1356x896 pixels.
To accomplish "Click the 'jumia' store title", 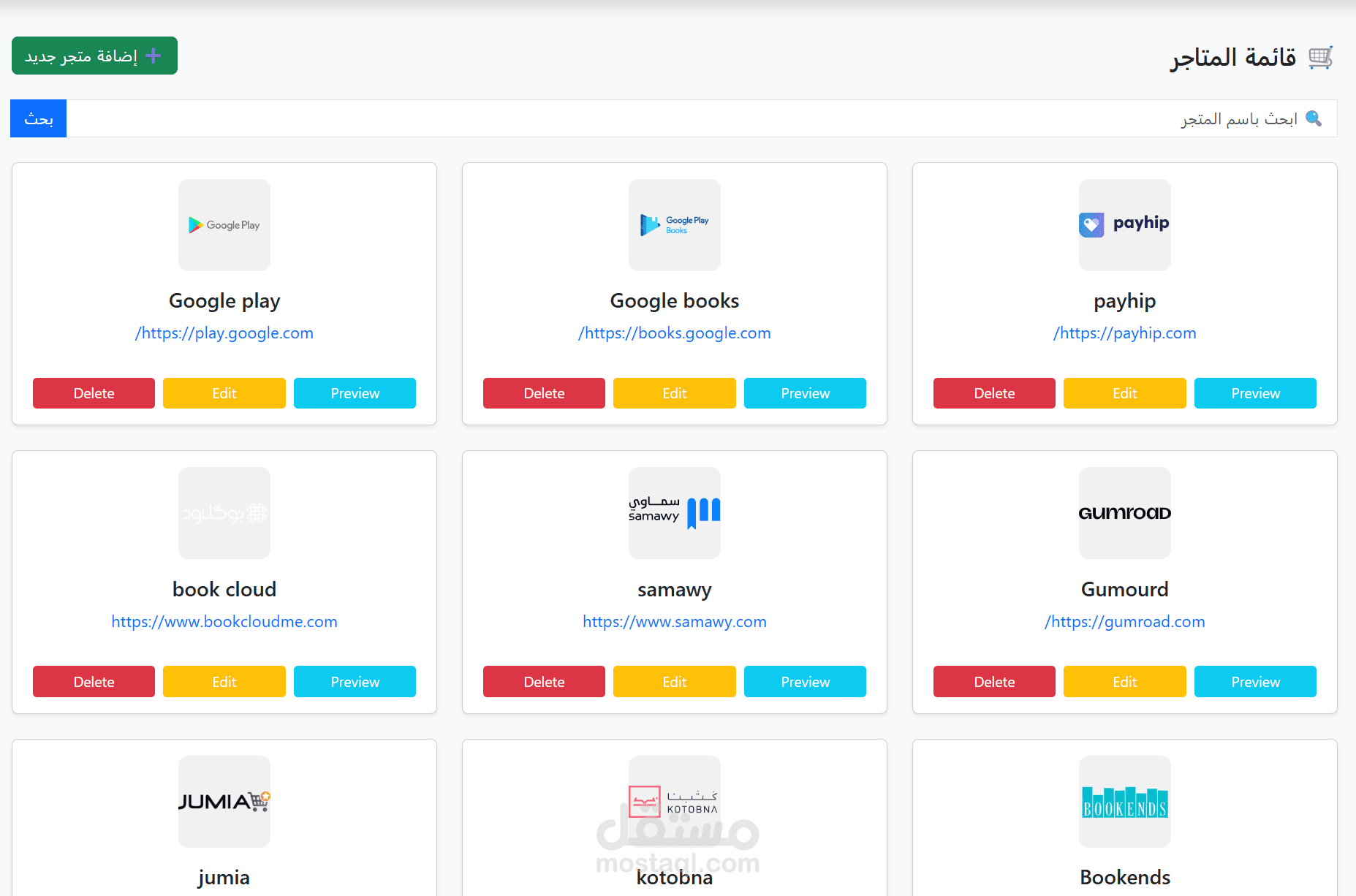I will [224, 877].
